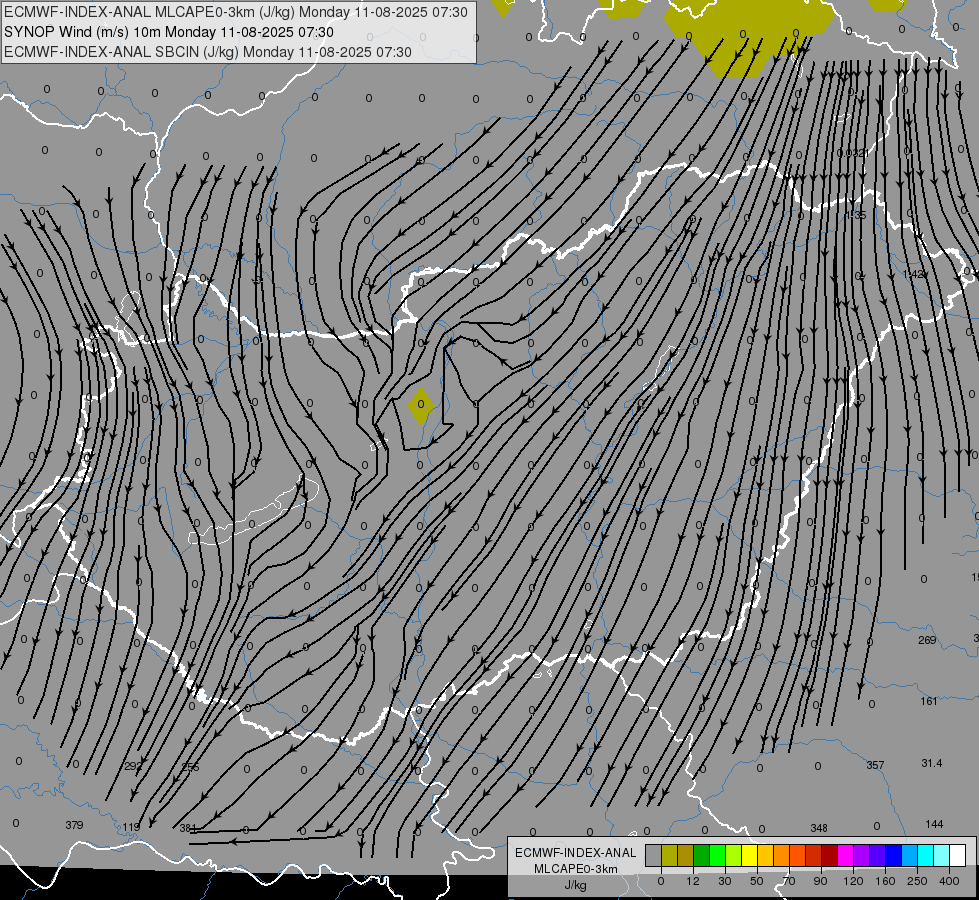Select the sky blue swatch before 250
Viewport: 979px width, 900px height.
[x=909, y=855]
